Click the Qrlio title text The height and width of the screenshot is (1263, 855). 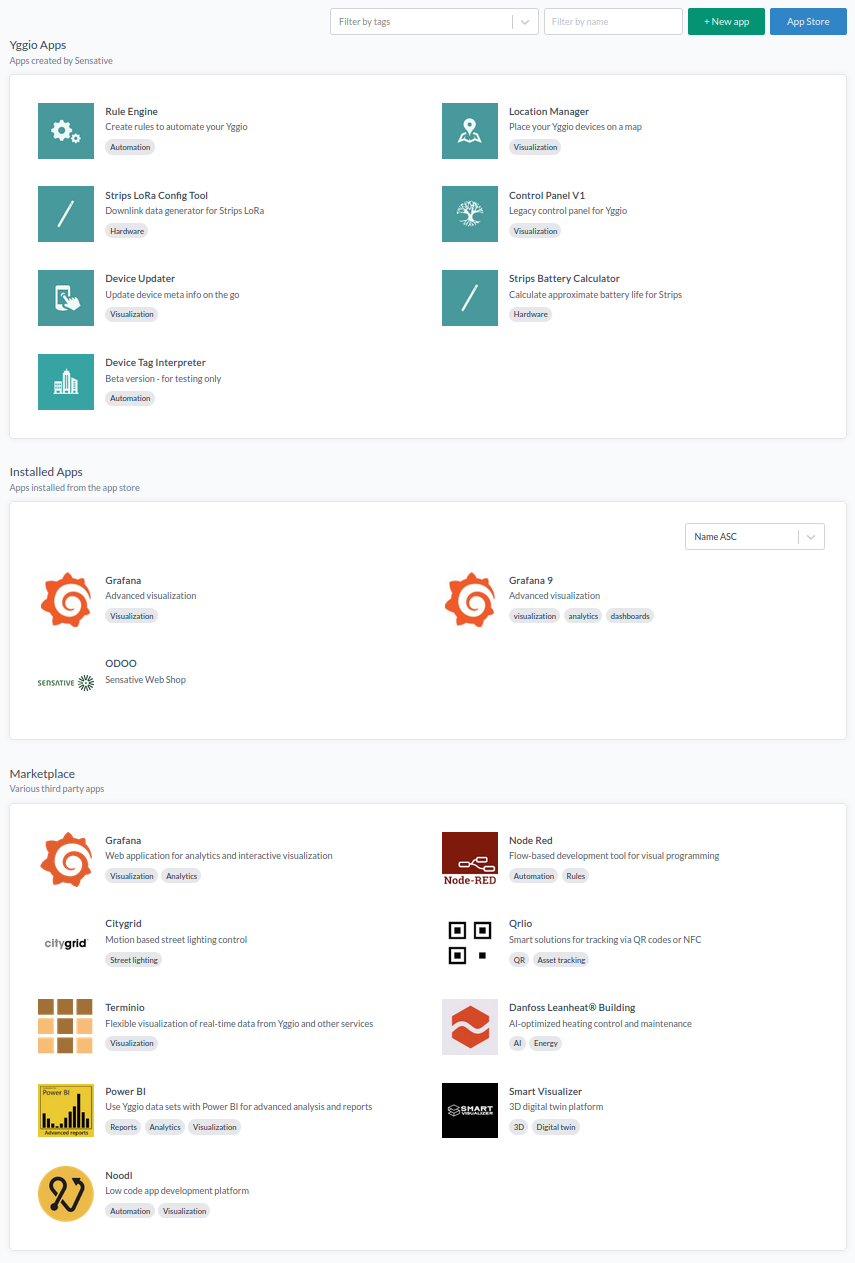tap(521, 924)
